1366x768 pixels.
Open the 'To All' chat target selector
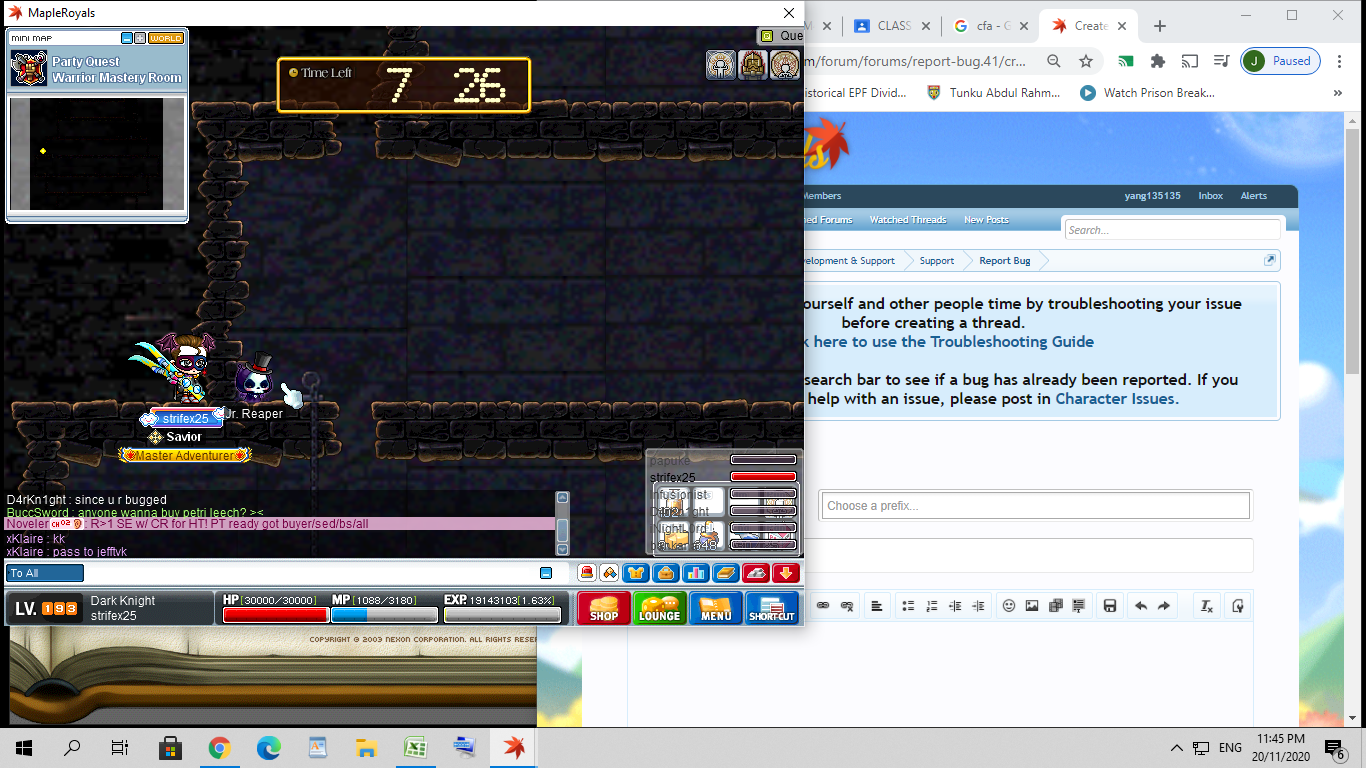point(46,573)
